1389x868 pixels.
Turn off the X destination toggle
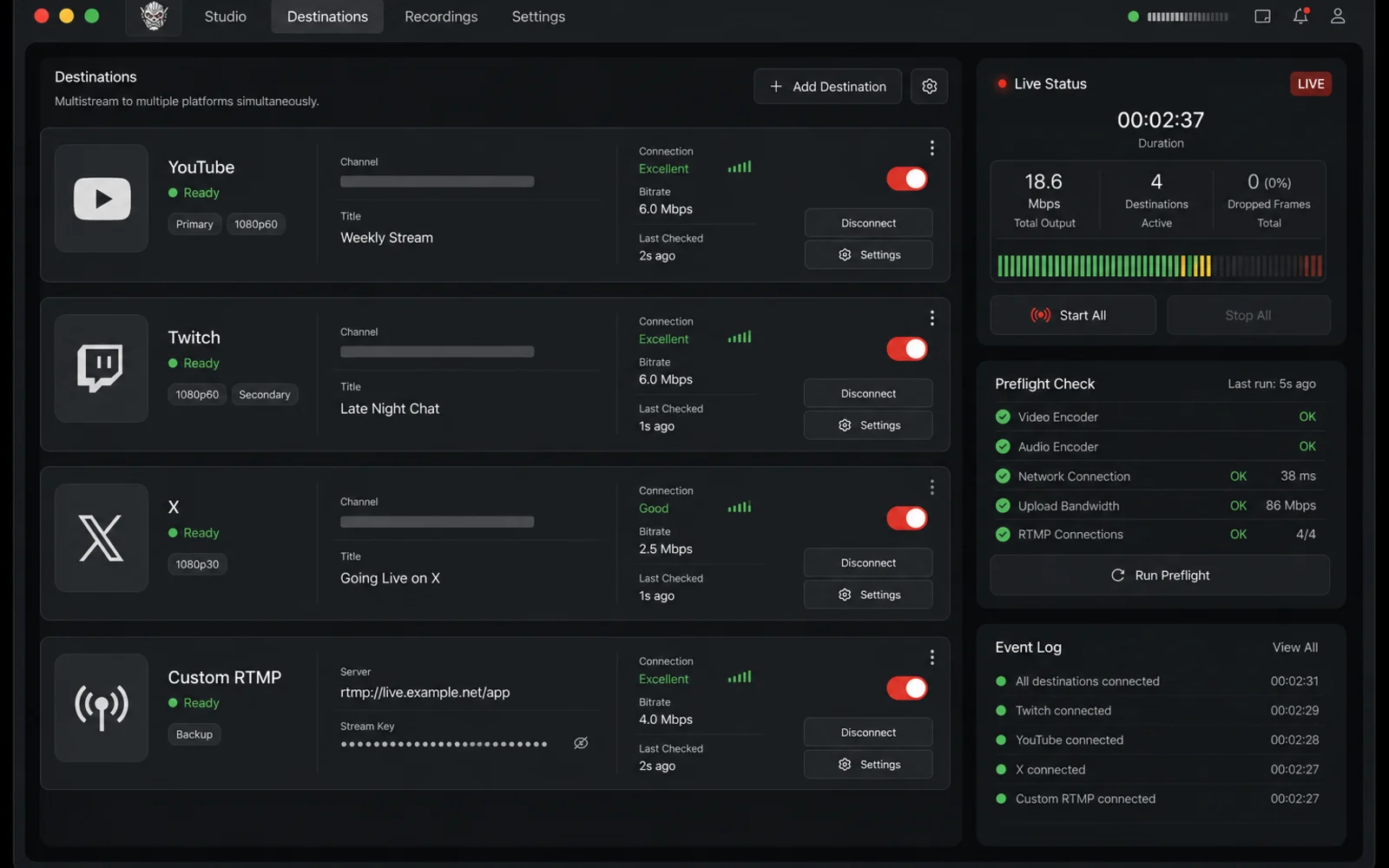click(907, 518)
